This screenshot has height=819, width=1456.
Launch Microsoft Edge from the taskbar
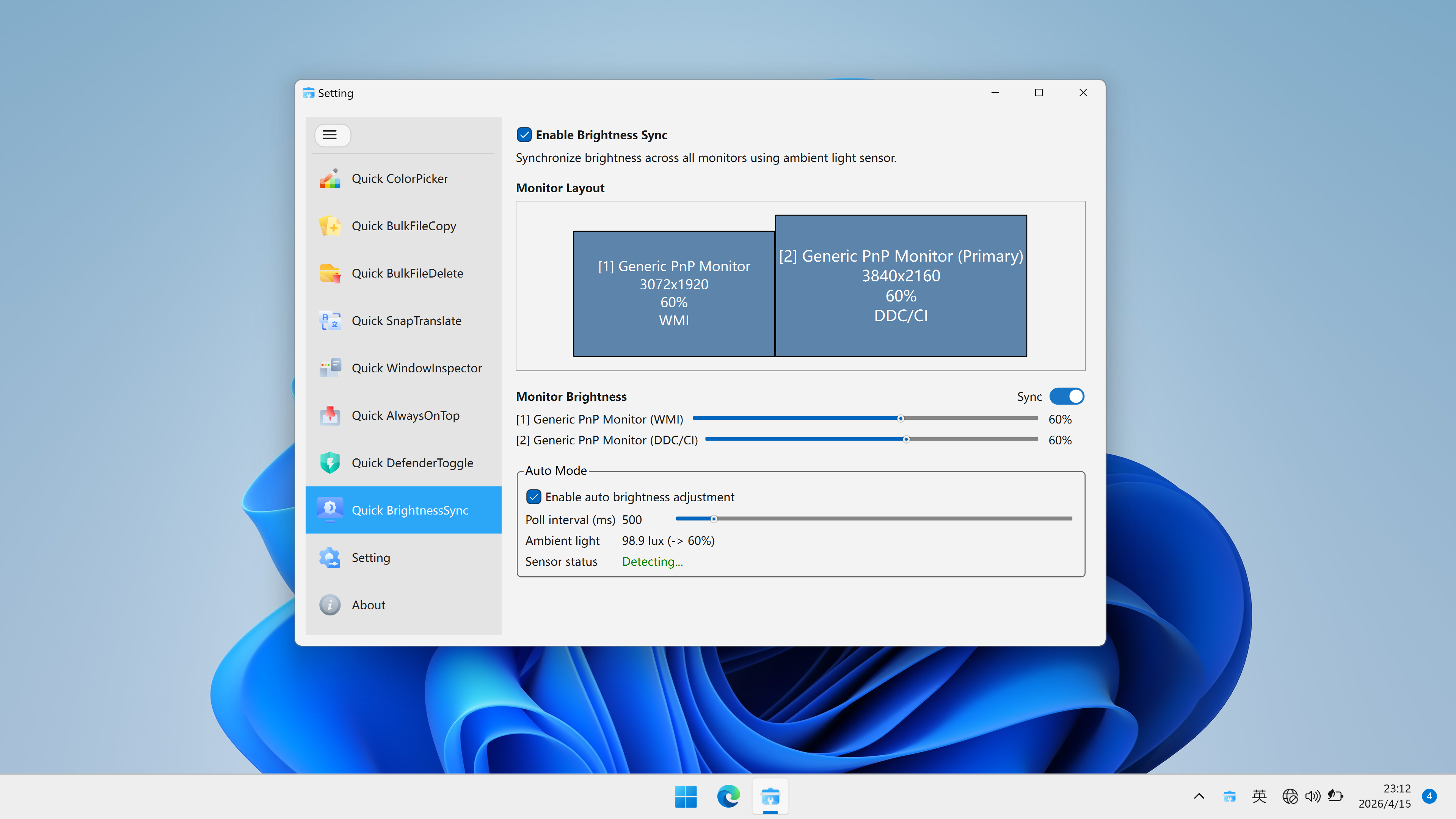(x=728, y=797)
